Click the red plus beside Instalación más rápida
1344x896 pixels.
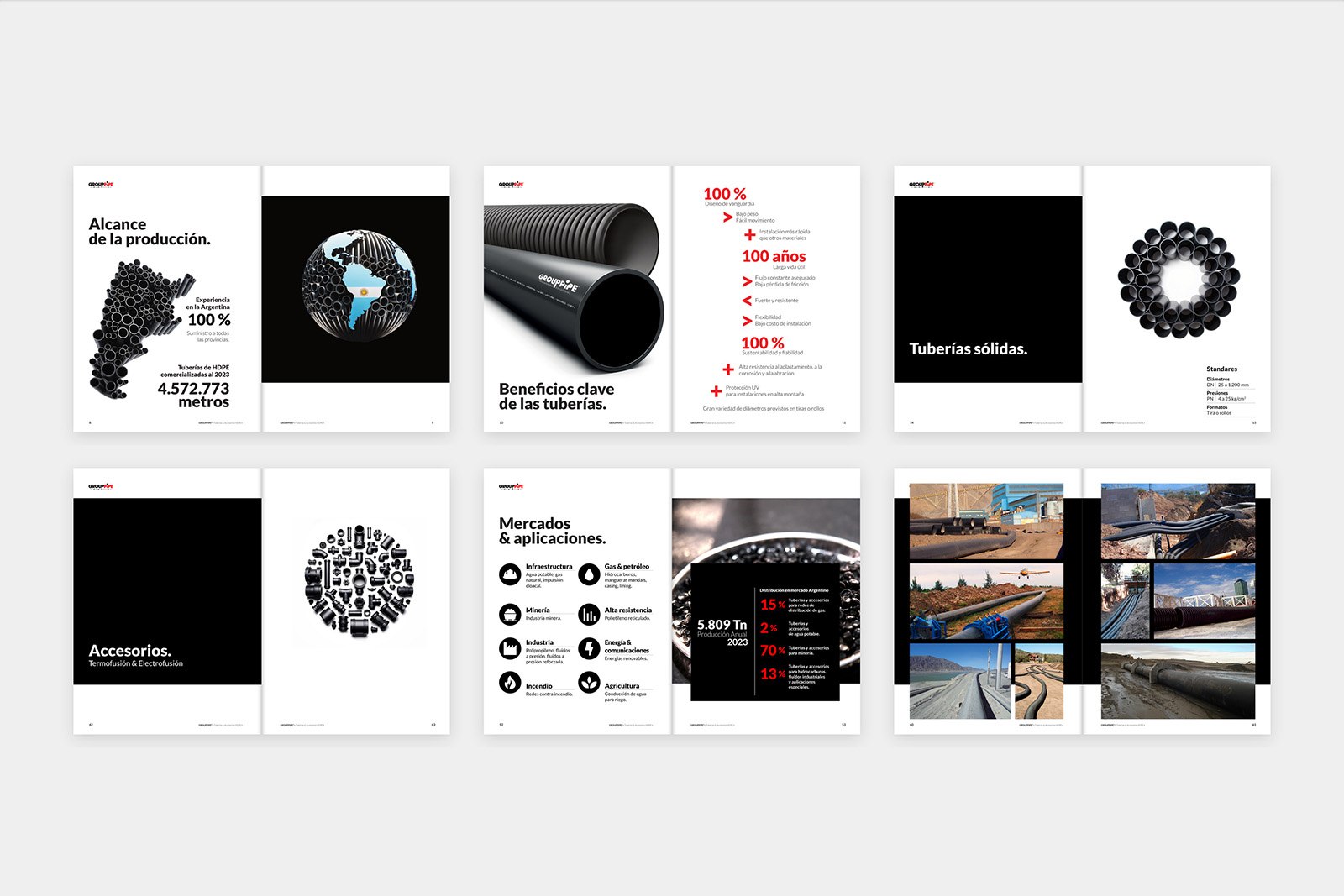(750, 235)
